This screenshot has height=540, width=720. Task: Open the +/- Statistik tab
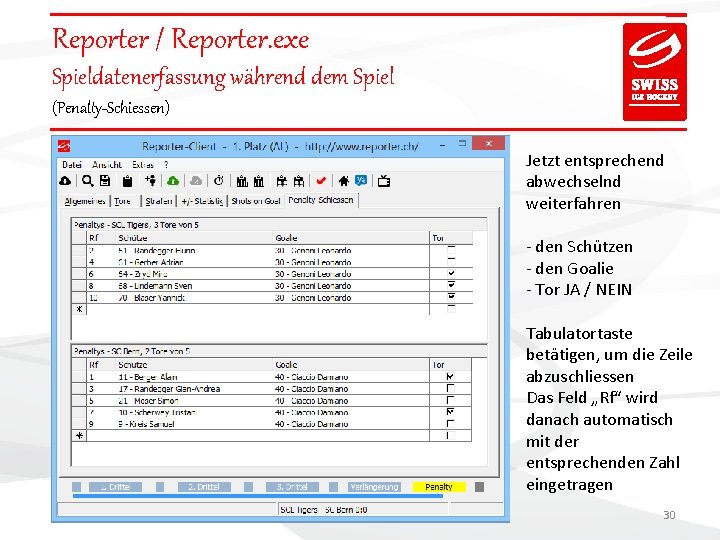pos(202,201)
